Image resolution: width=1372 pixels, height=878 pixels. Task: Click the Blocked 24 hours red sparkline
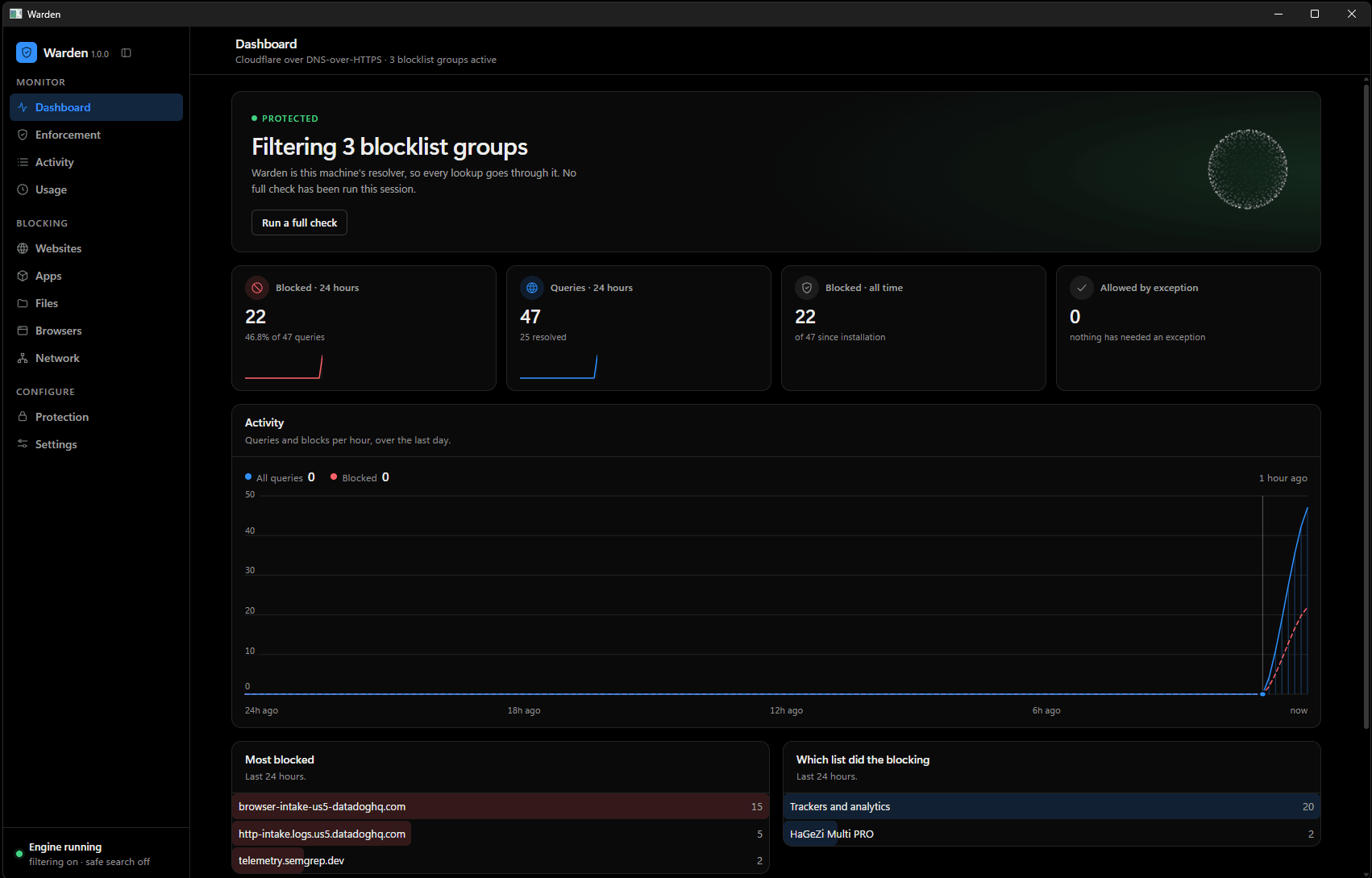click(x=284, y=367)
